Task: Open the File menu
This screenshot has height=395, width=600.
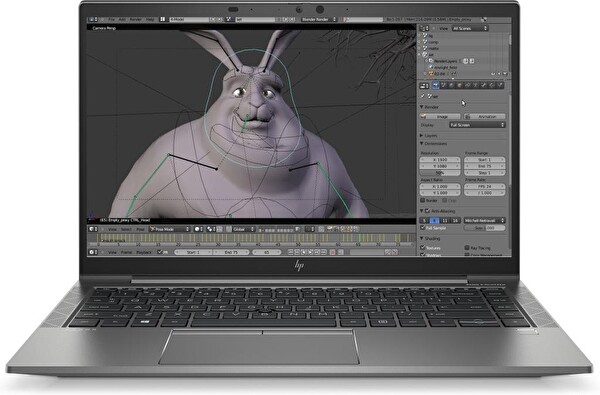Action: point(111,19)
